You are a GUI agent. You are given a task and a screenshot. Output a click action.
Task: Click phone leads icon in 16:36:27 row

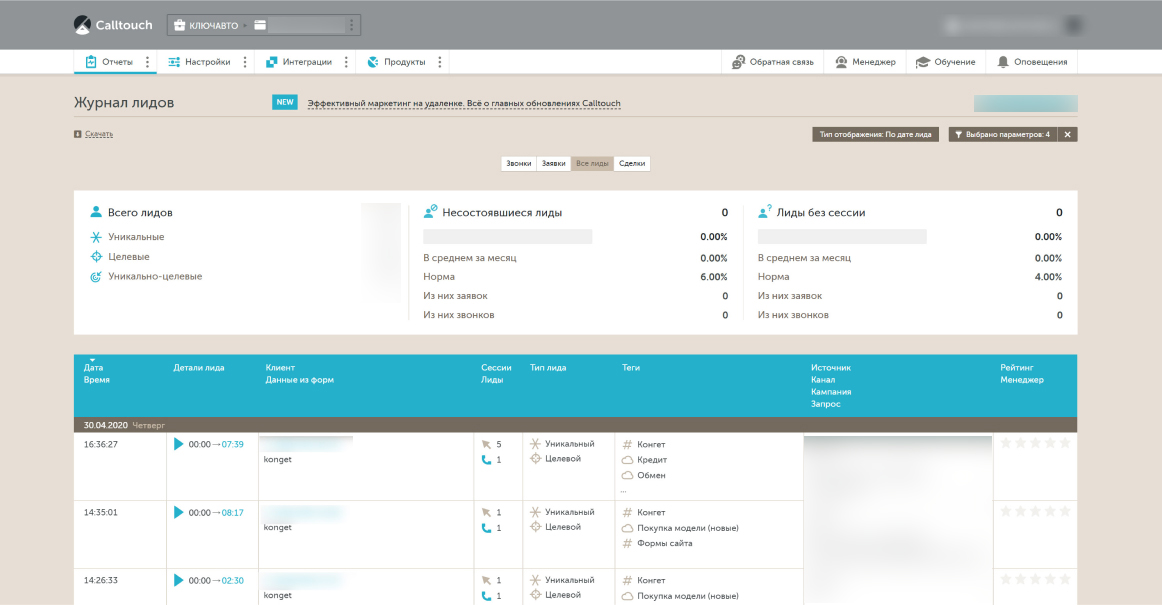pos(486,460)
